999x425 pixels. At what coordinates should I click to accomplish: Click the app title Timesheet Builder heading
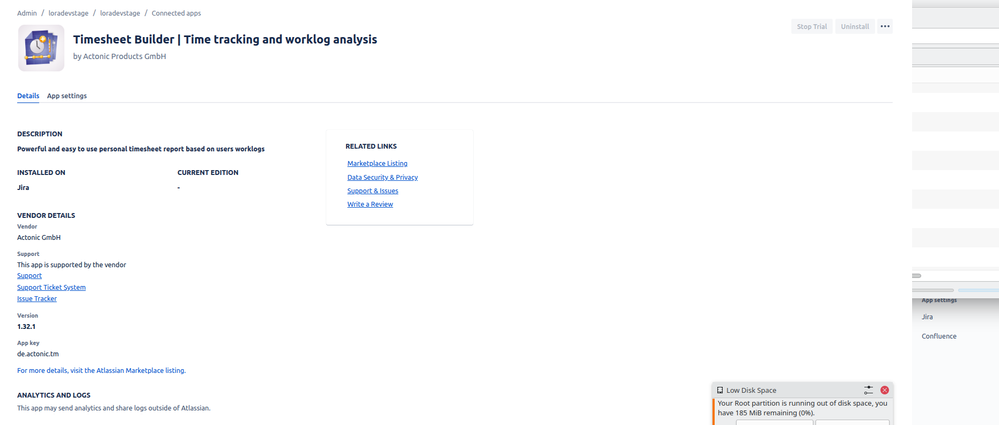[225, 40]
